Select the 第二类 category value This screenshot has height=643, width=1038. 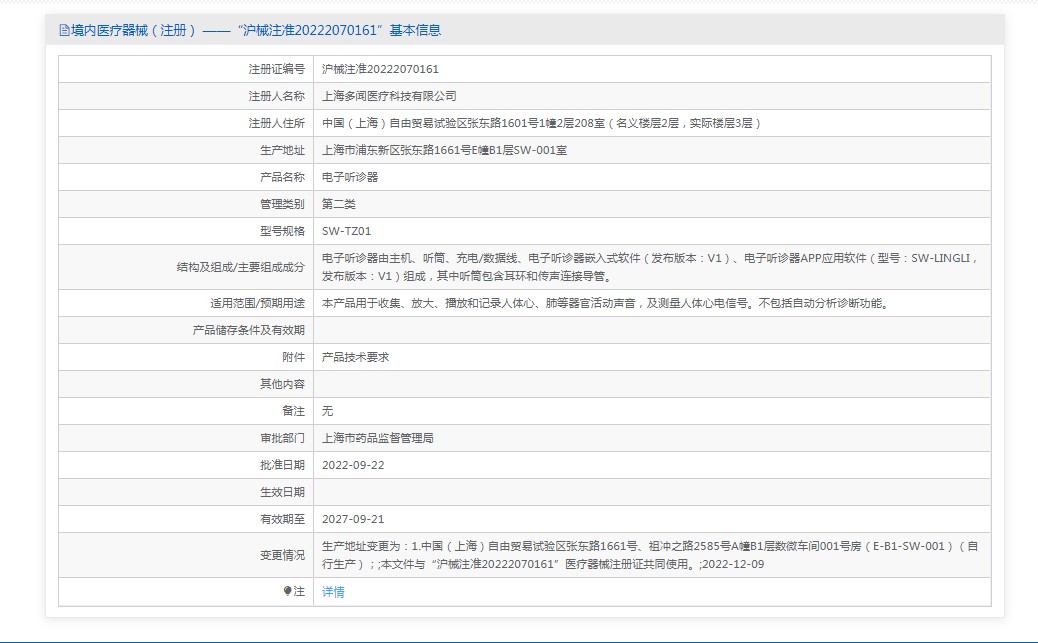point(338,204)
